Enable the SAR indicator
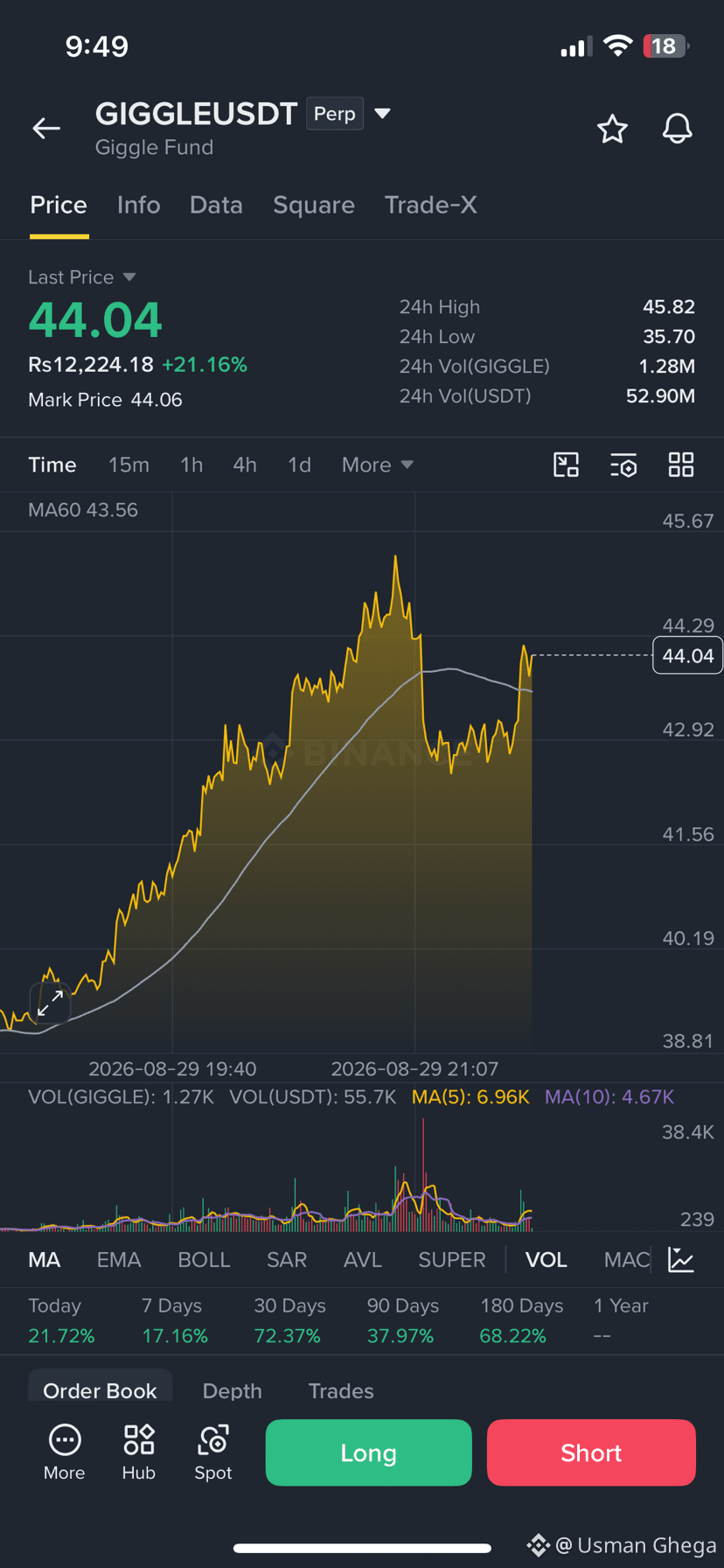 (x=287, y=1260)
